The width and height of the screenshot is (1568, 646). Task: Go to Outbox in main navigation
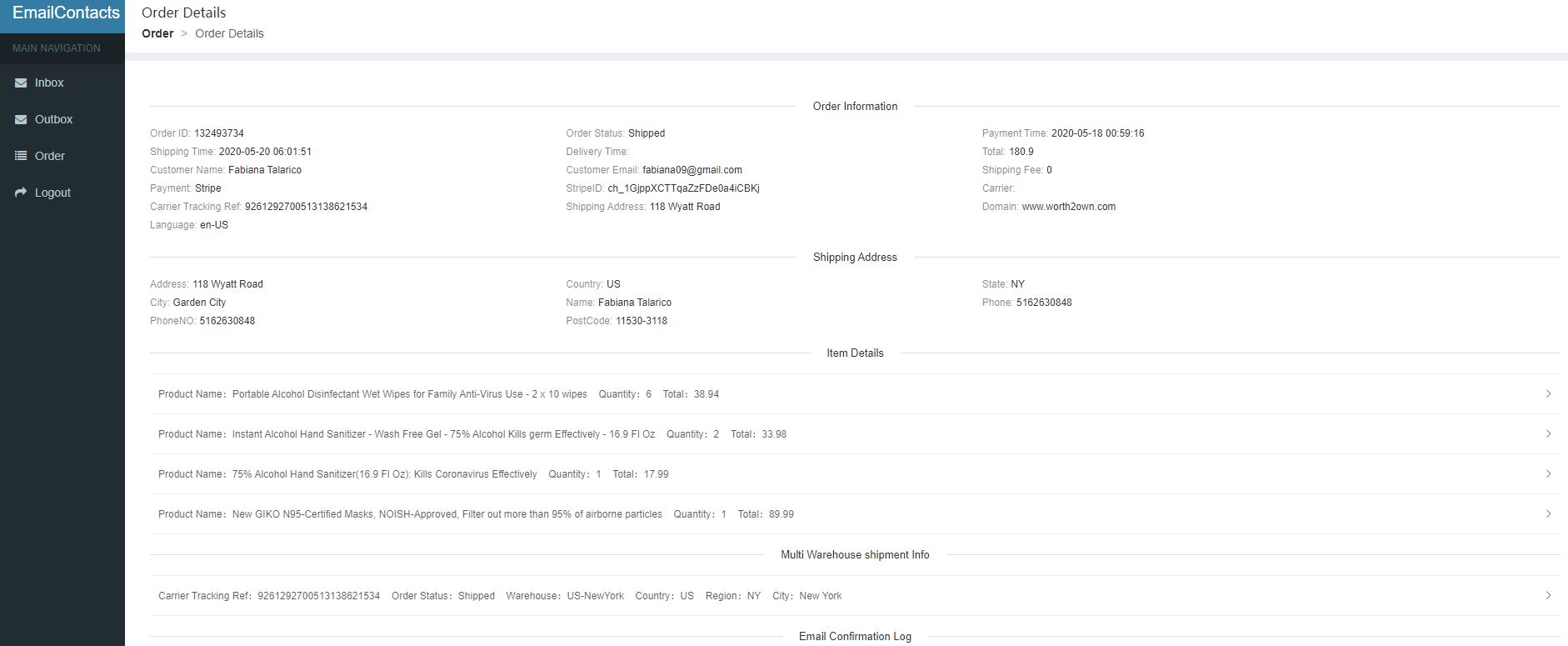[53, 119]
